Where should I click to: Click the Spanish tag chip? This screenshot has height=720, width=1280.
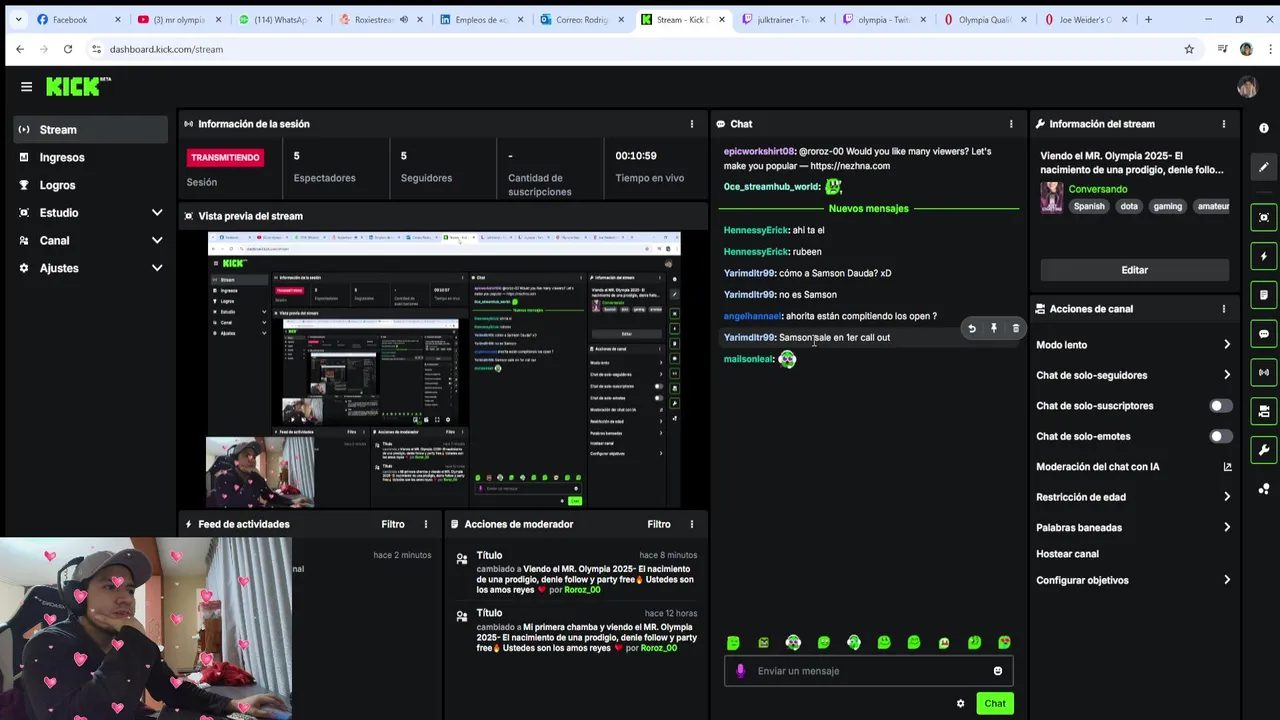pos(1089,206)
